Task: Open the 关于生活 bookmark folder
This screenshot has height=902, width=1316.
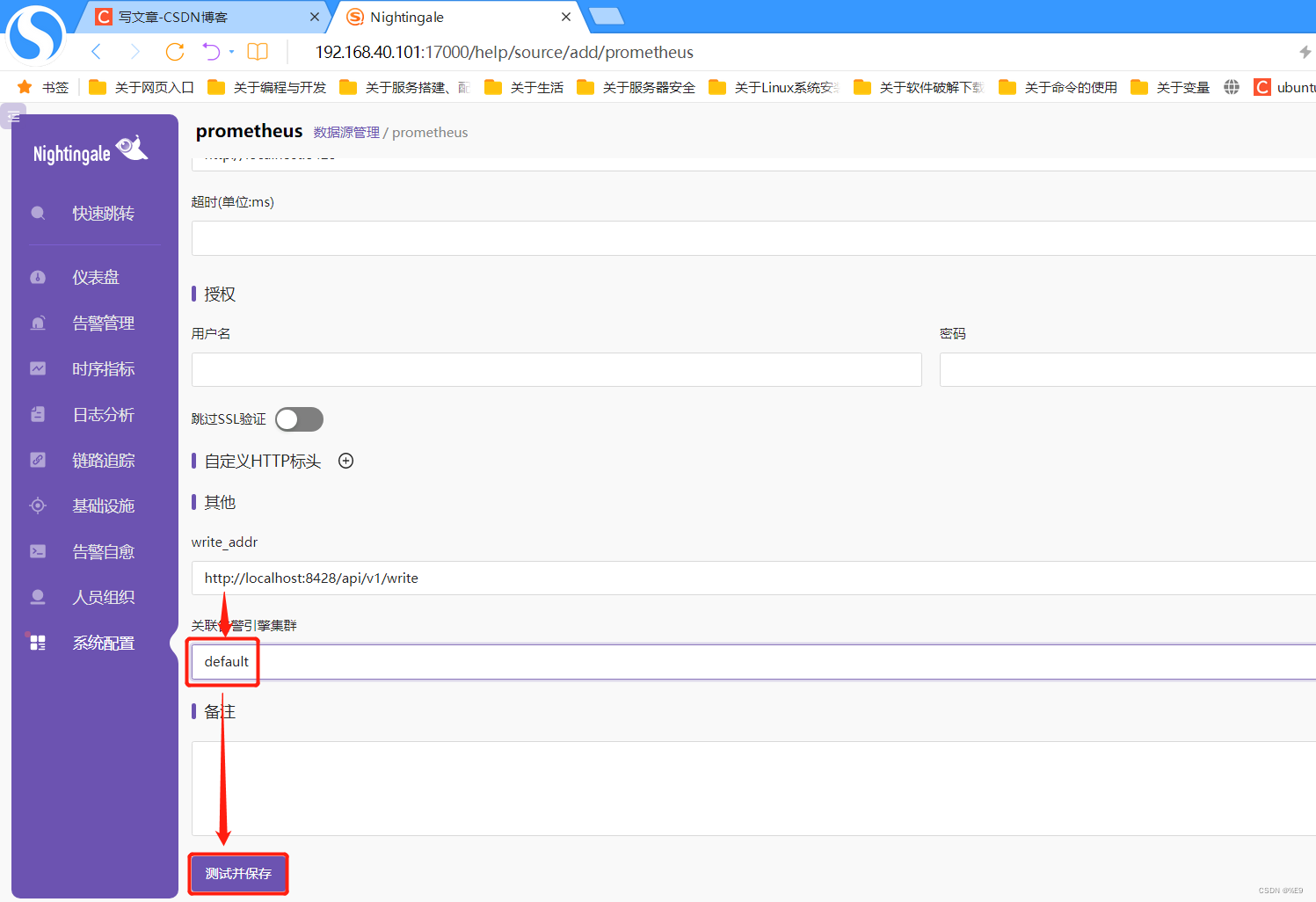Action: [x=524, y=87]
